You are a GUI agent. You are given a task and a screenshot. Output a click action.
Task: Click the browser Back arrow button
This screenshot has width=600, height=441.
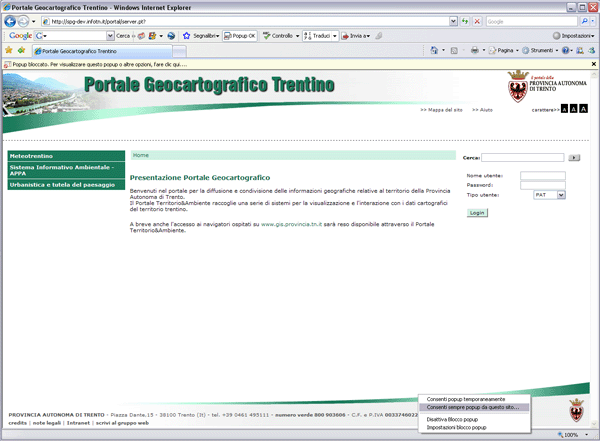10,21
